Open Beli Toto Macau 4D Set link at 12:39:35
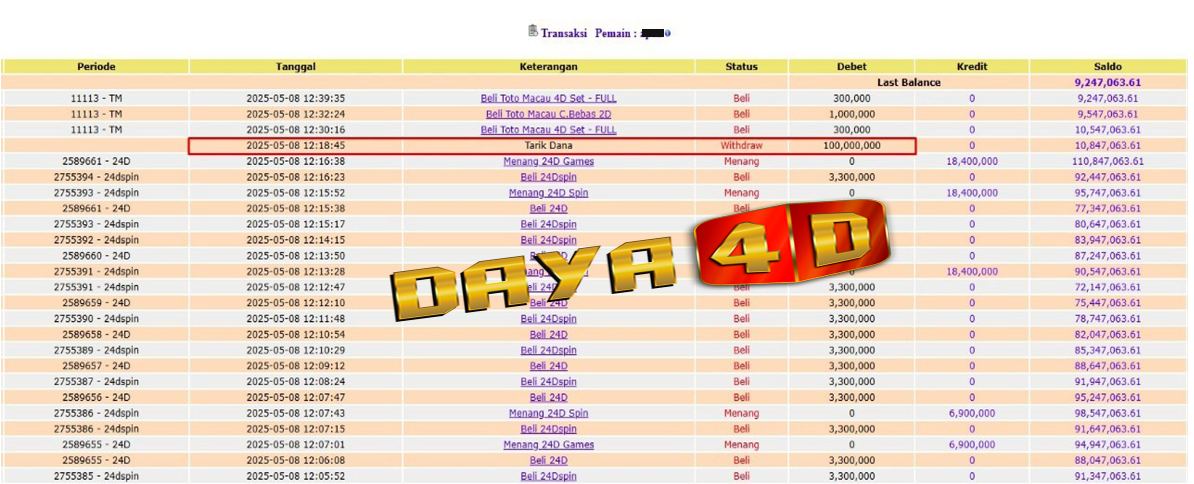1194x484 pixels. click(548, 98)
